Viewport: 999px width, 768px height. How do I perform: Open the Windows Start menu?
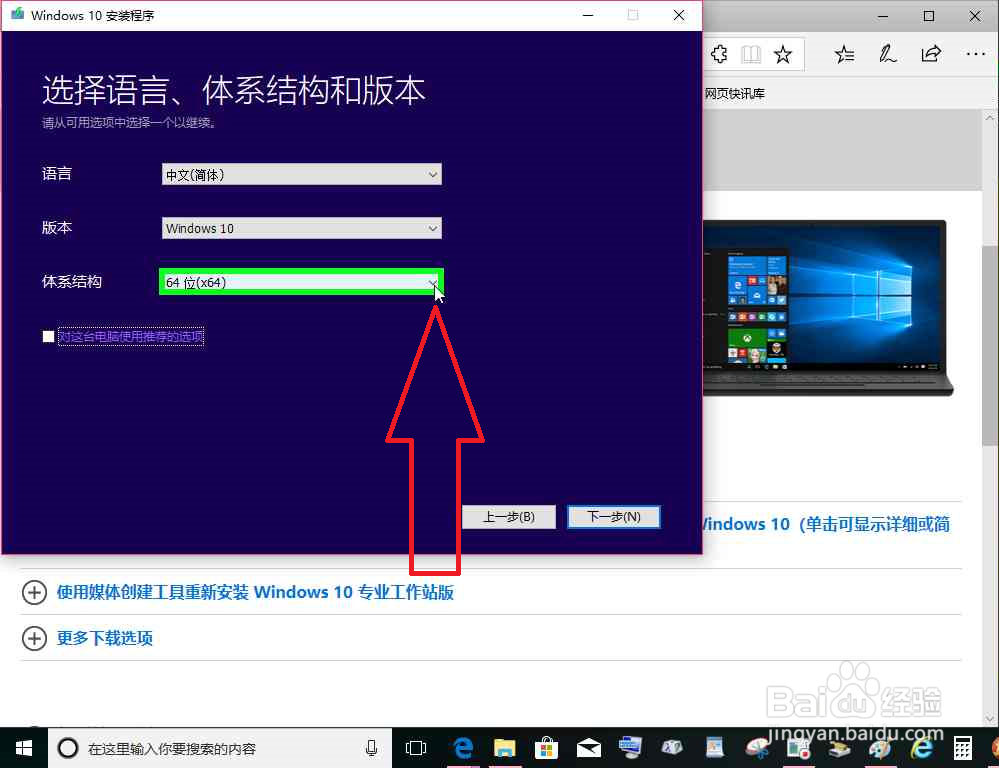pos(22,747)
